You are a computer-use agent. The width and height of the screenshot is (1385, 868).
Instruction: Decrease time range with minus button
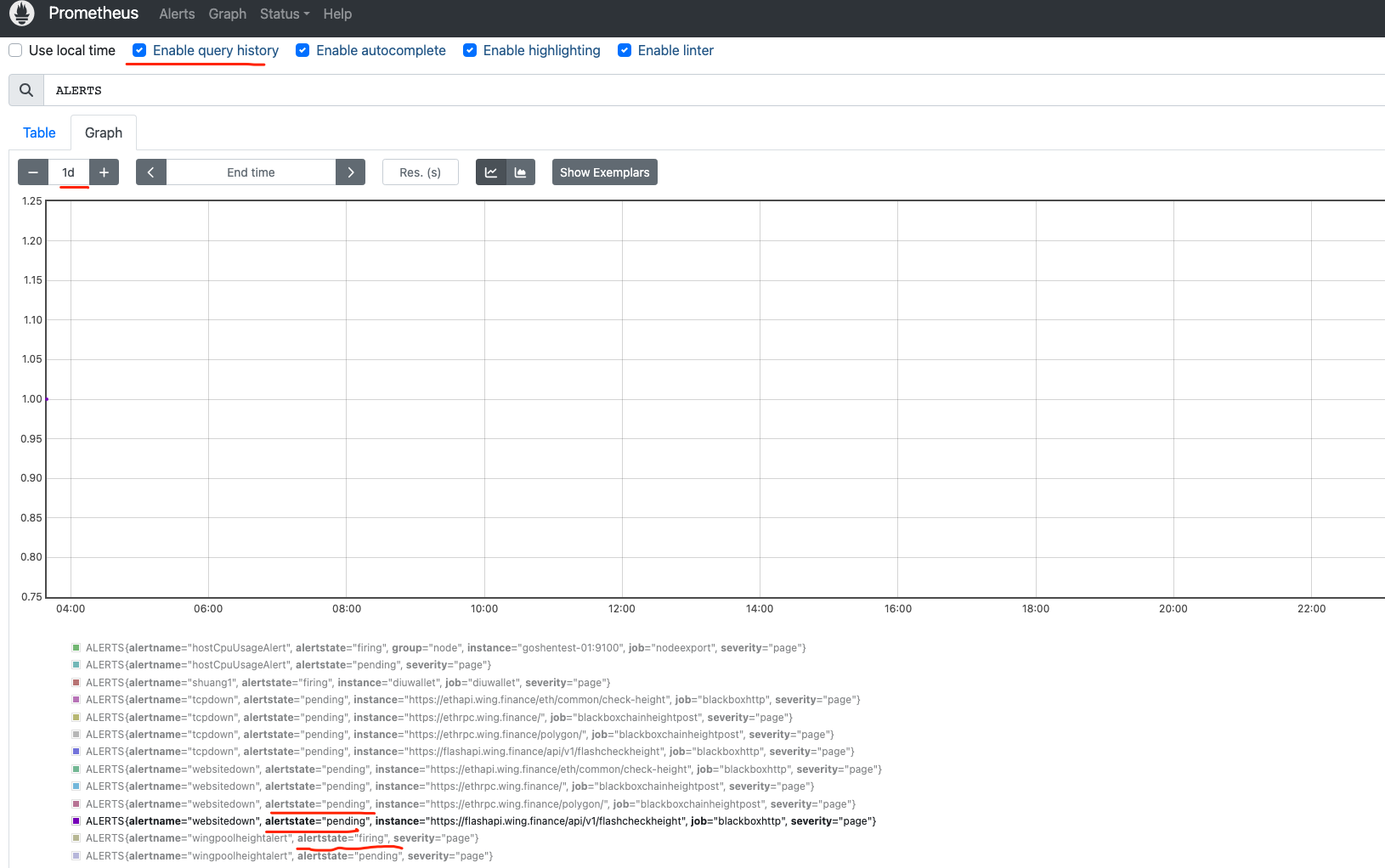click(33, 172)
